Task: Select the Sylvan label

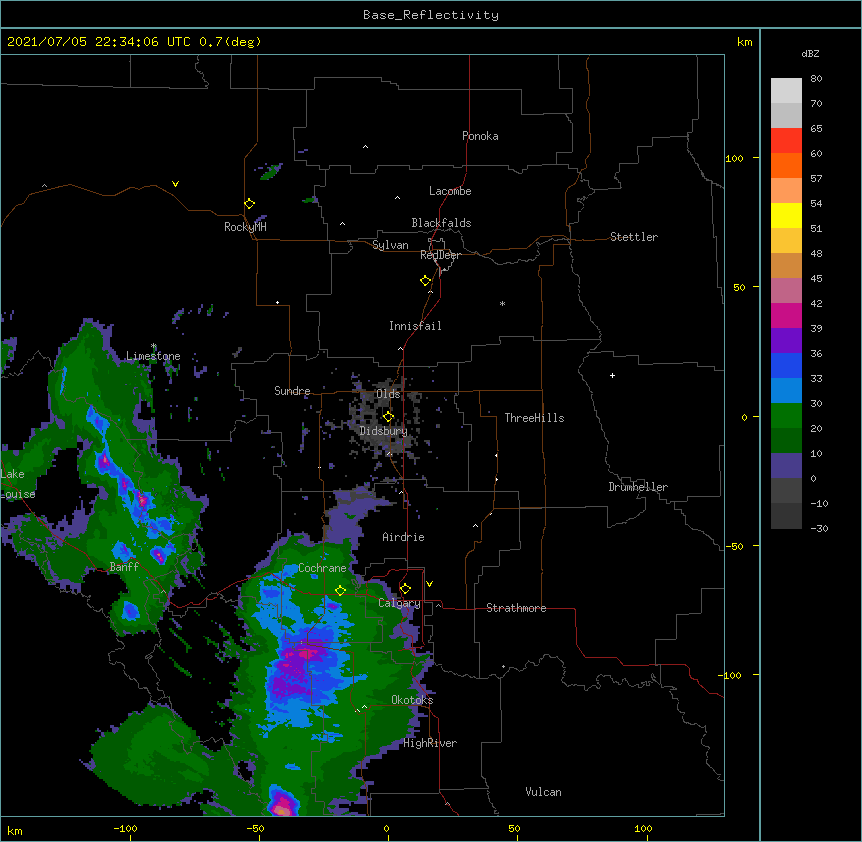Action: click(x=390, y=245)
